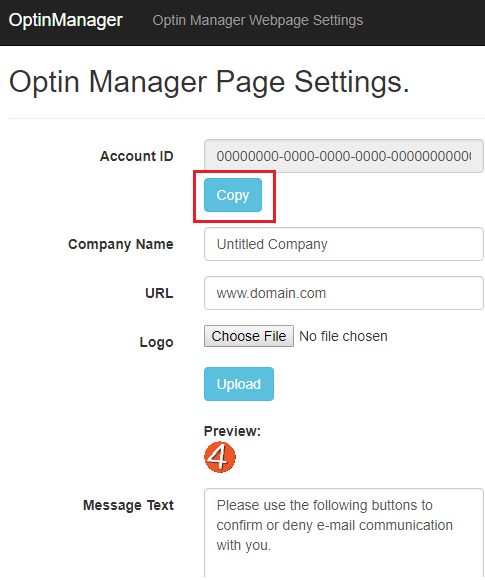Click the divider line under the heading
Image resolution: width=485 pixels, height=580 pixels.
247,118
